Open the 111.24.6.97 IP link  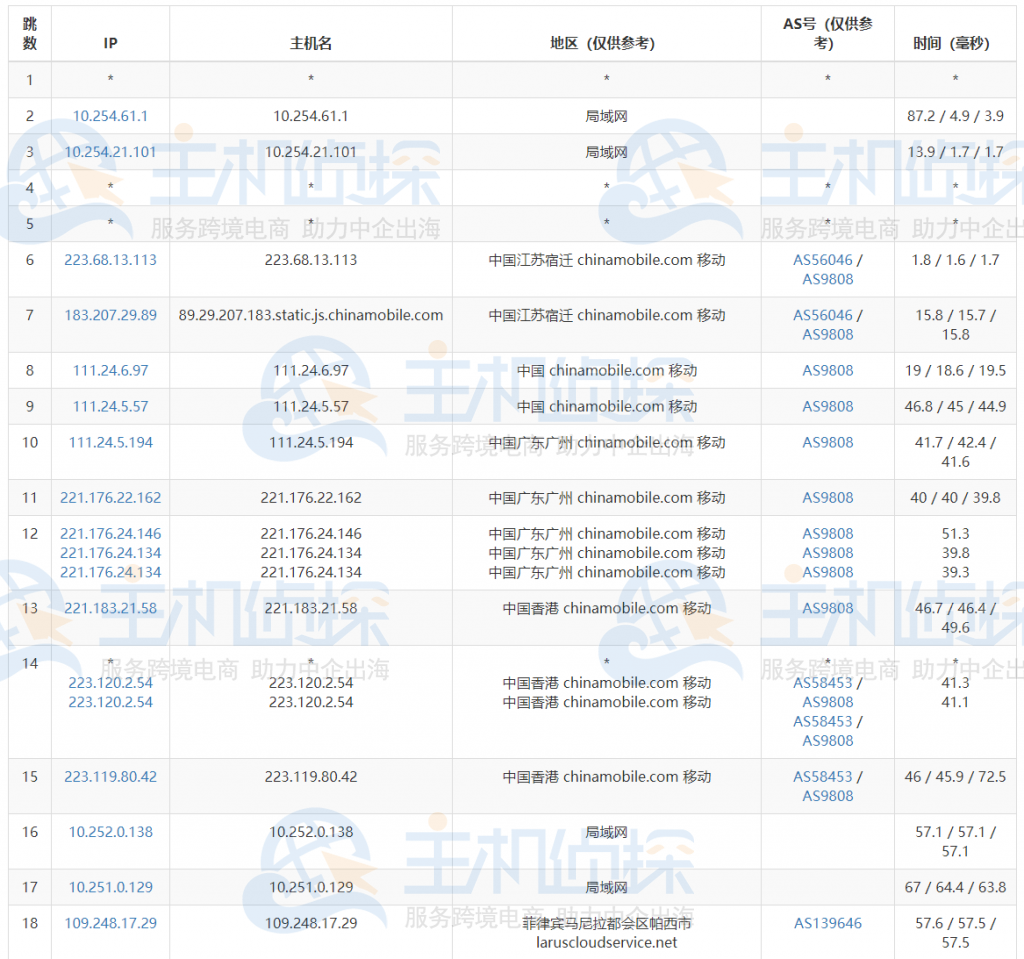click(x=110, y=371)
